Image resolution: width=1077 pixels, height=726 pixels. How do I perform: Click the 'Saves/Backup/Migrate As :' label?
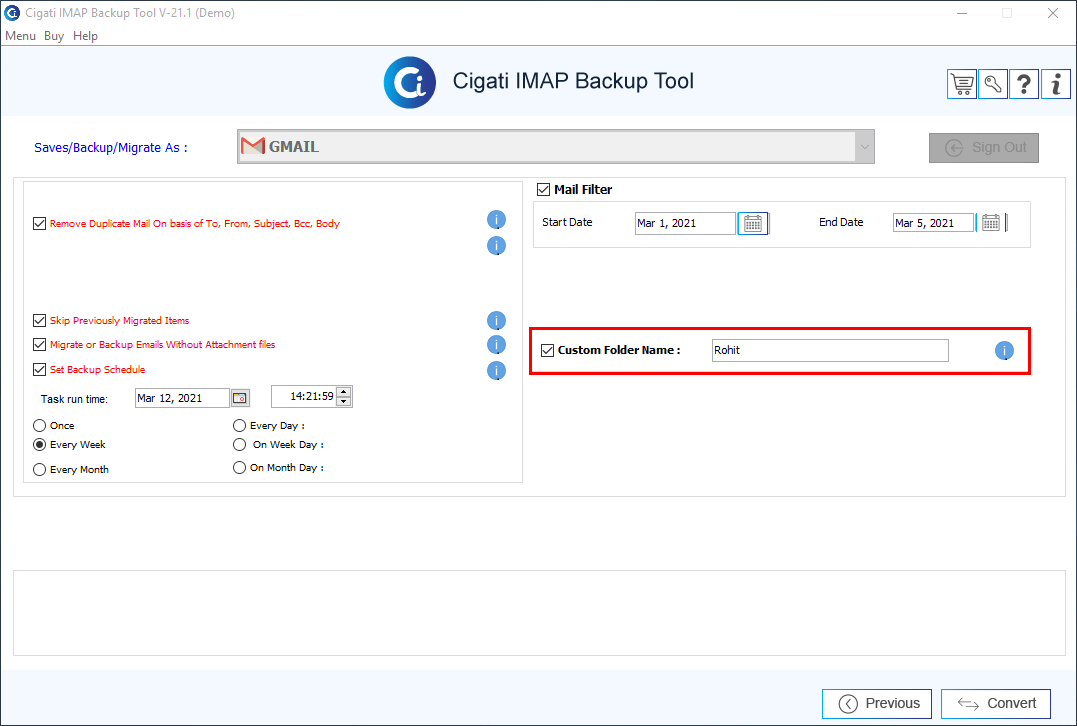click(111, 148)
